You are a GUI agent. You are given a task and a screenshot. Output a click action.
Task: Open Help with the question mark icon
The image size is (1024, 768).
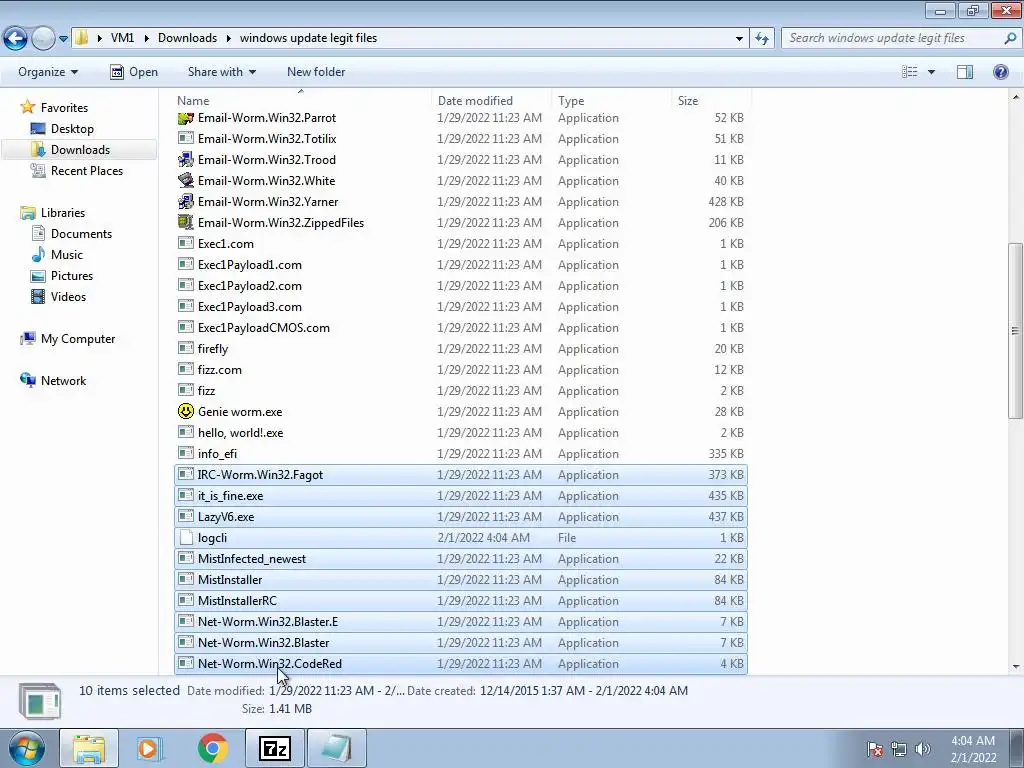tap(1000, 72)
